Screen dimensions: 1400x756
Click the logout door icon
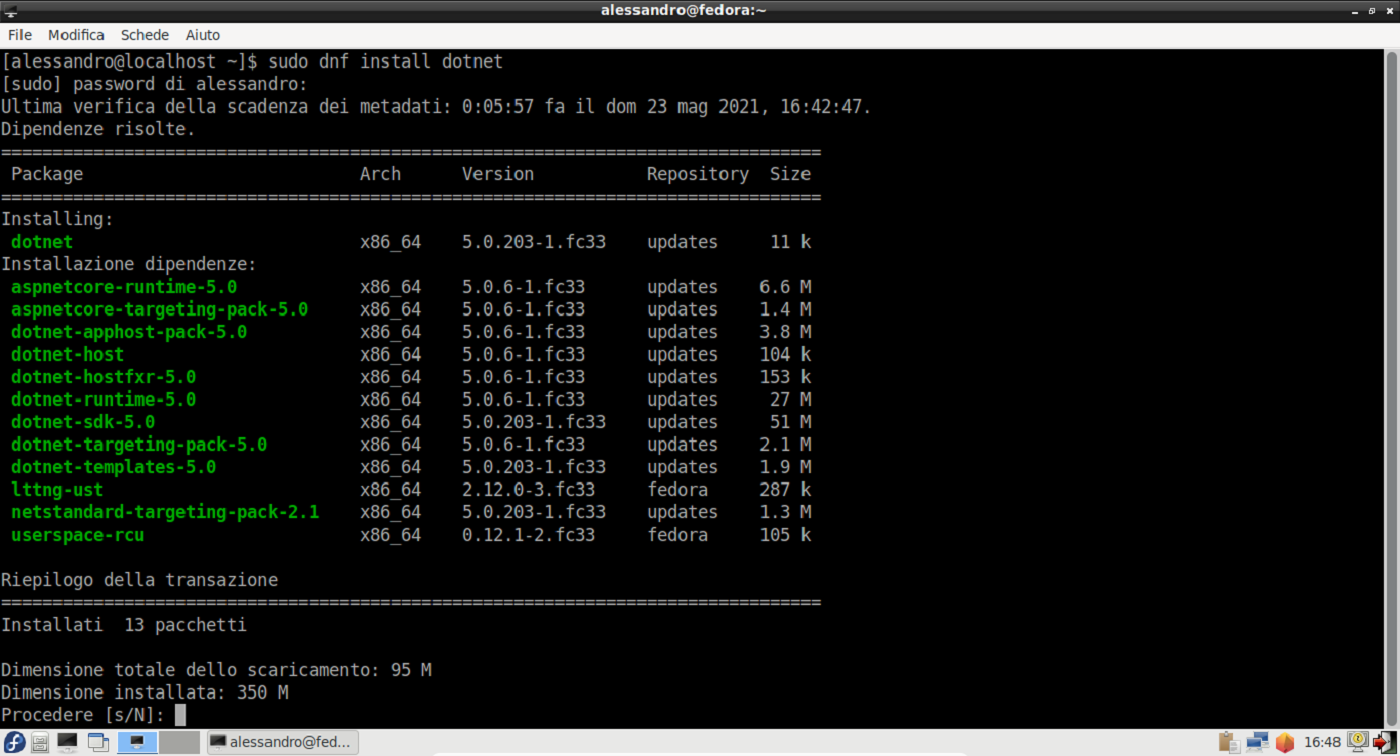[x=1384, y=742]
